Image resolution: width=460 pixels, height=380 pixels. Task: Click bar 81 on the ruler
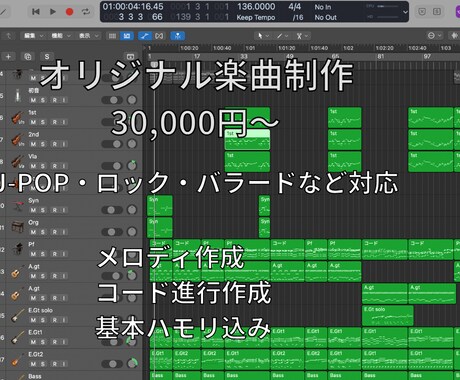(x=380, y=57)
